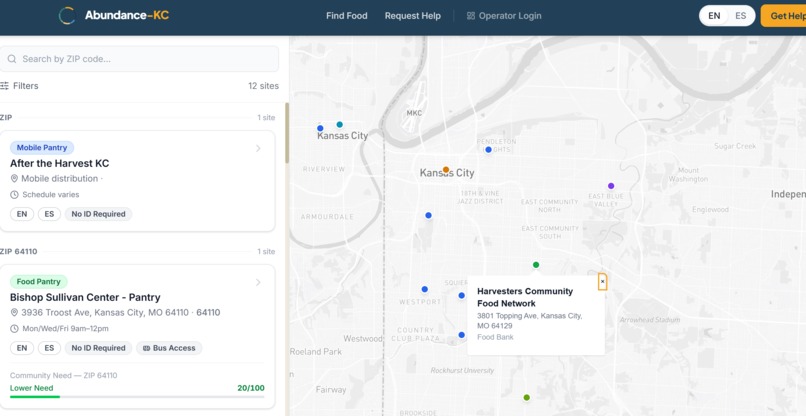Screen dimensions: 806x416
Task: Click ES tag on Bishop Sullivan card
Action: point(49,348)
